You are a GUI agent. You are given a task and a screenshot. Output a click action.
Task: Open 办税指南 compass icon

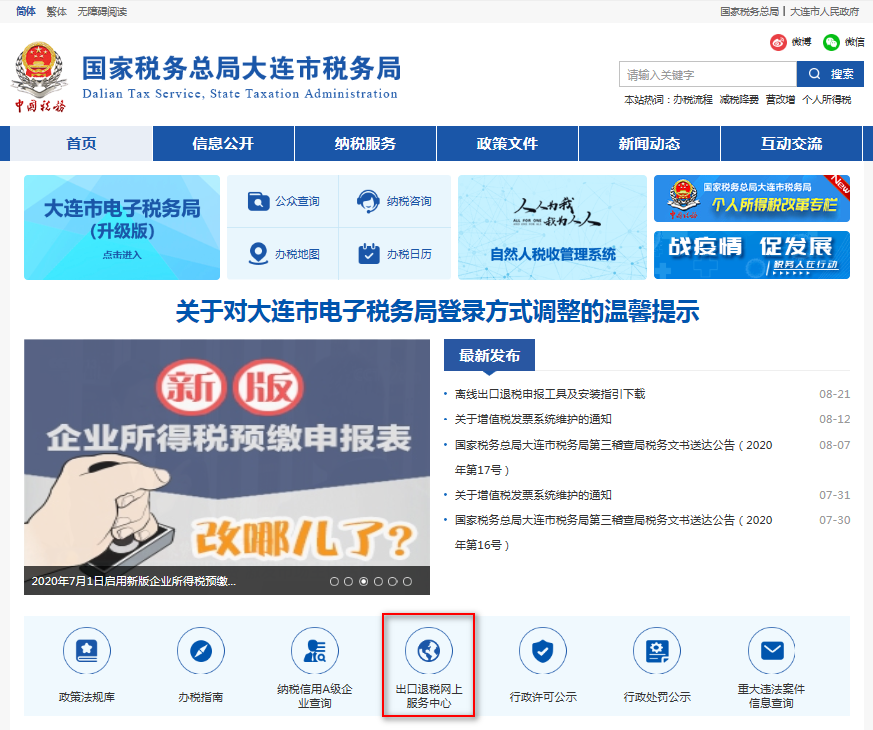201,650
